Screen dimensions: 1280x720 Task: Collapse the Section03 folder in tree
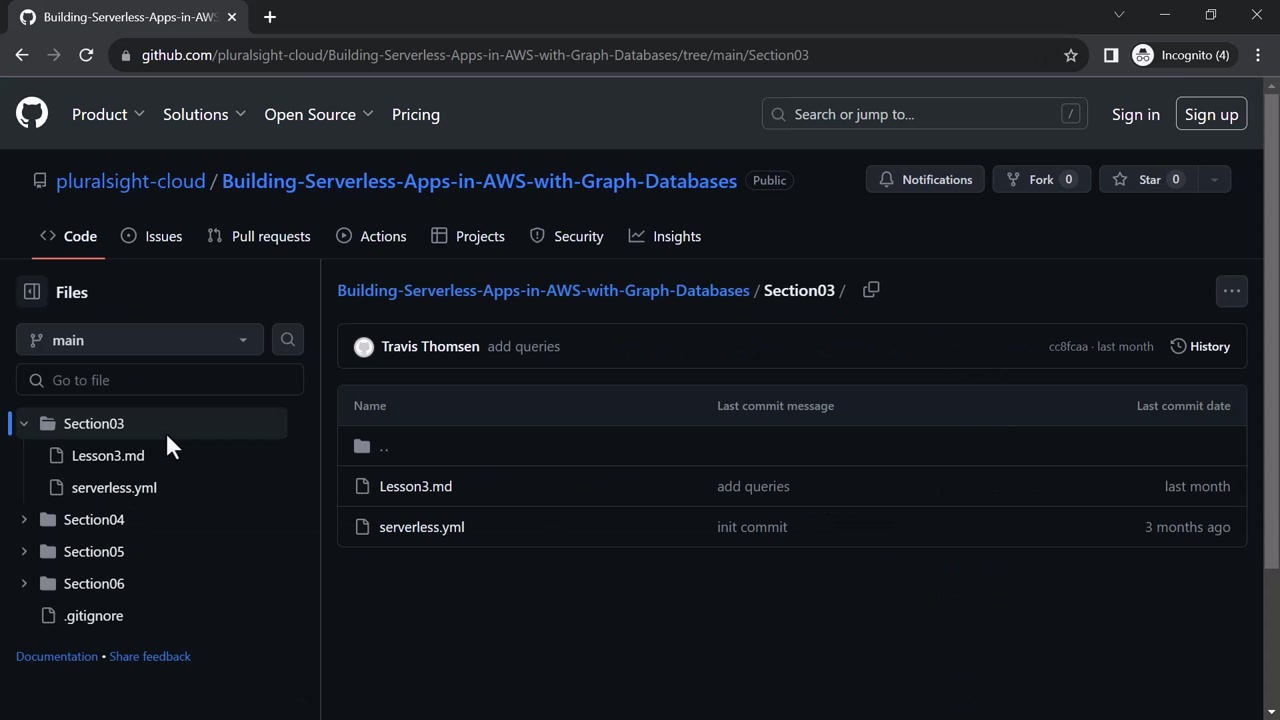tap(24, 424)
